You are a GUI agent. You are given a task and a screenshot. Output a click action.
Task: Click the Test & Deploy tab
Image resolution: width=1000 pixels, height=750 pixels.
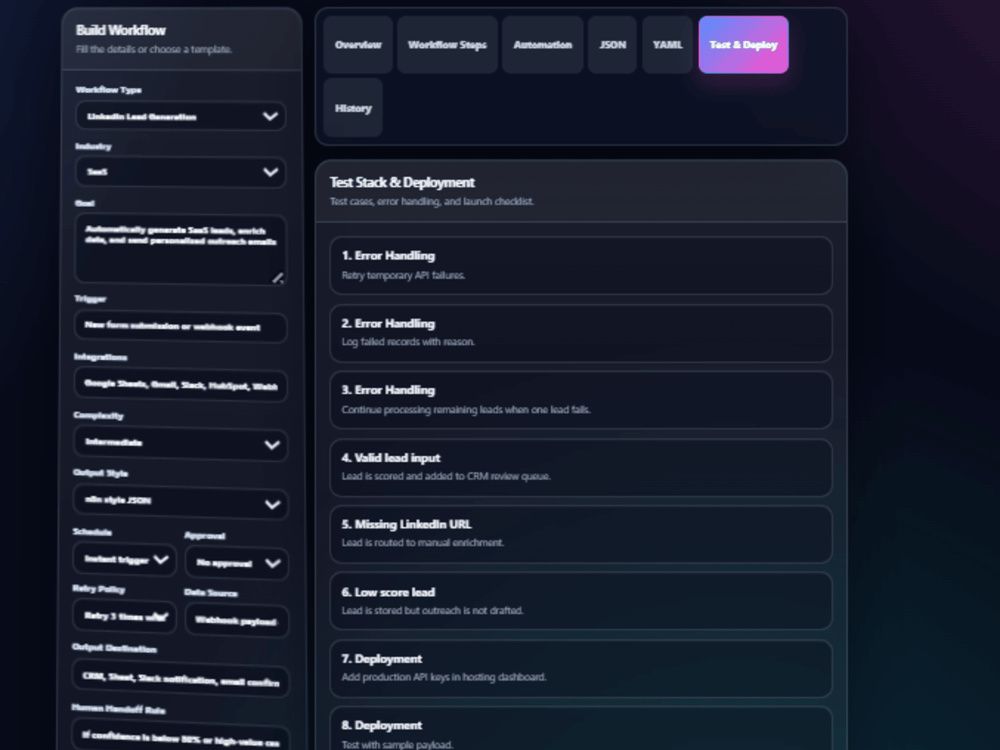pos(744,45)
